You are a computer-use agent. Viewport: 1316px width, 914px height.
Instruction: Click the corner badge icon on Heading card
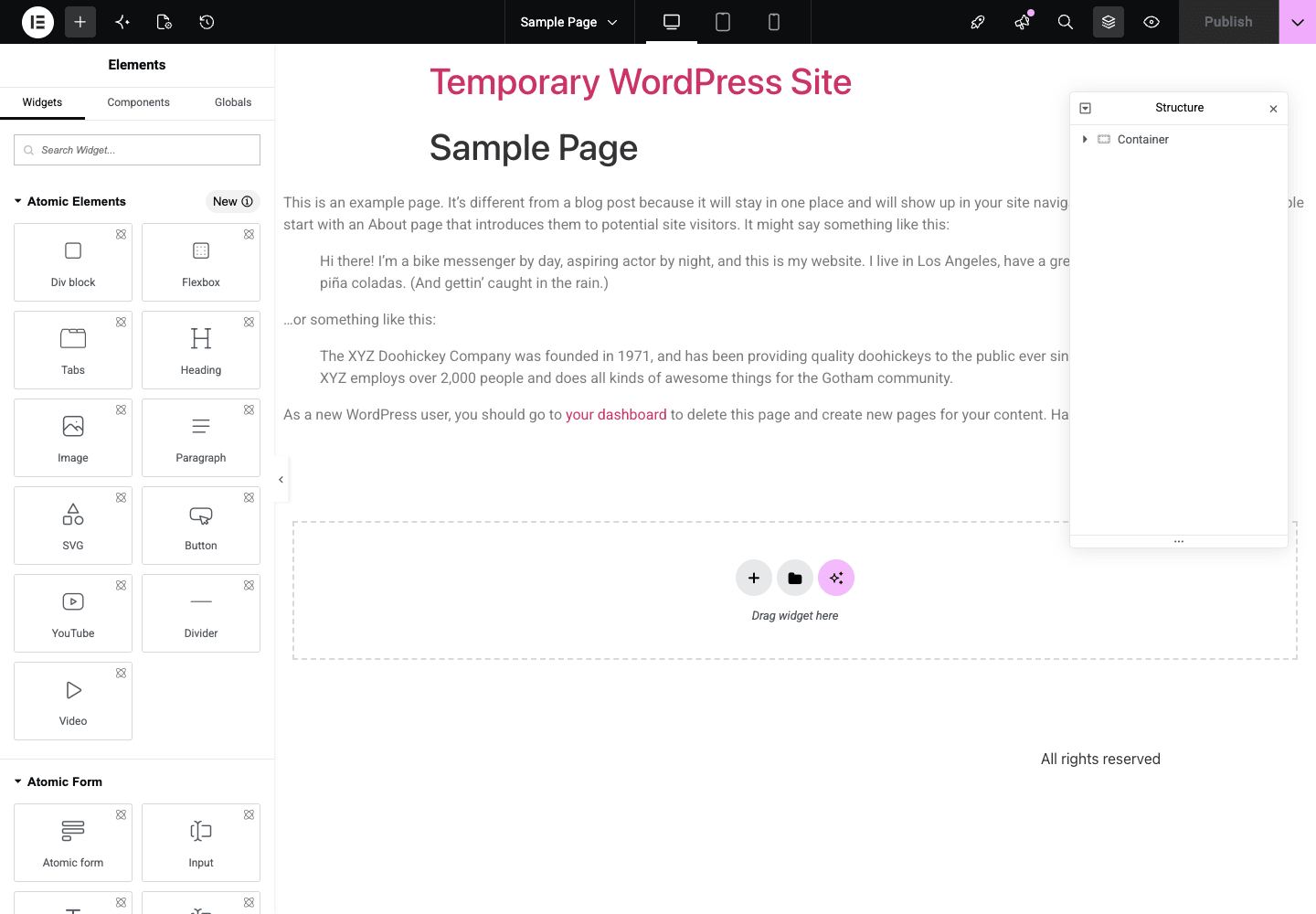point(249,323)
